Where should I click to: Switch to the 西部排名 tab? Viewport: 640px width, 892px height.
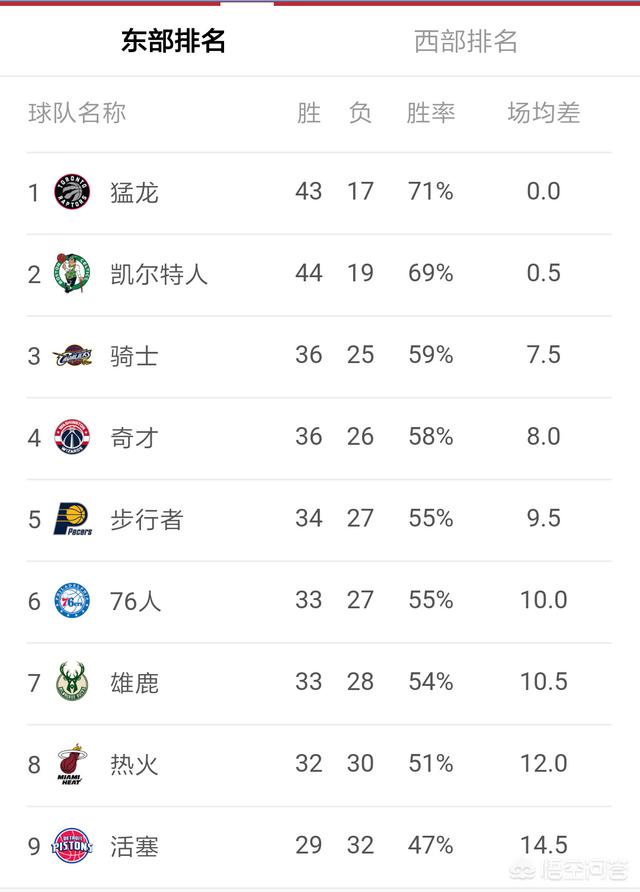click(466, 41)
